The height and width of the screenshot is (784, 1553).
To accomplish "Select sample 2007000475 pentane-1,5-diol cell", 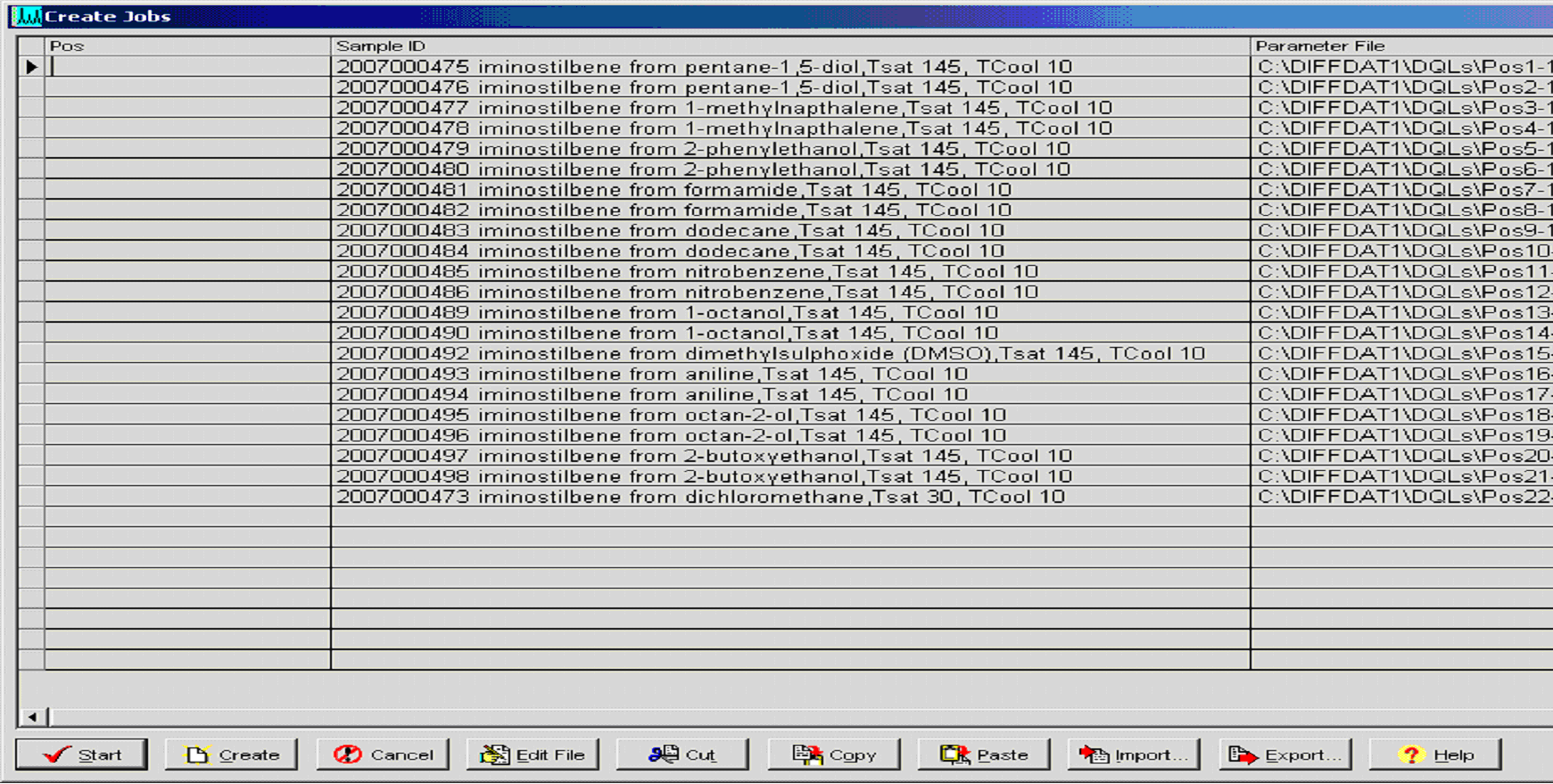I will pyautogui.click(x=790, y=67).
